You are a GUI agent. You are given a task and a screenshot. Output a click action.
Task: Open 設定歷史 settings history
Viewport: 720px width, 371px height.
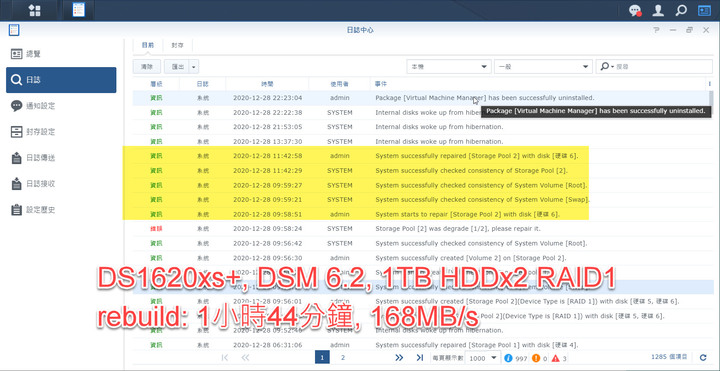pyautogui.click(x=61, y=210)
